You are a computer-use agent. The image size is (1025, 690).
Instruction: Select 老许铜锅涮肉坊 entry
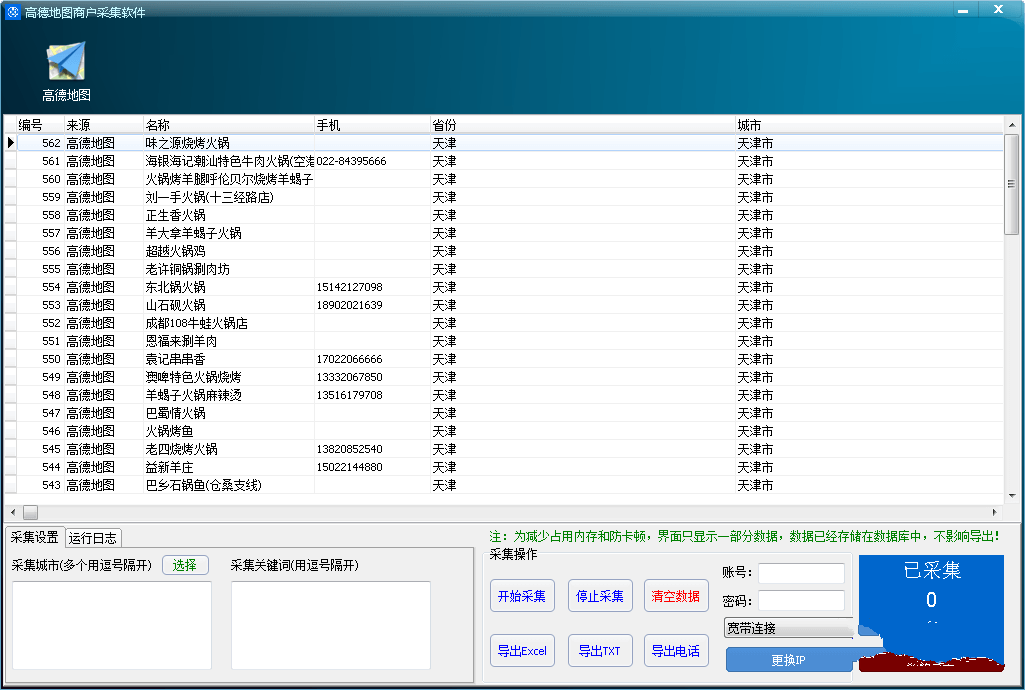coord(510,269)
